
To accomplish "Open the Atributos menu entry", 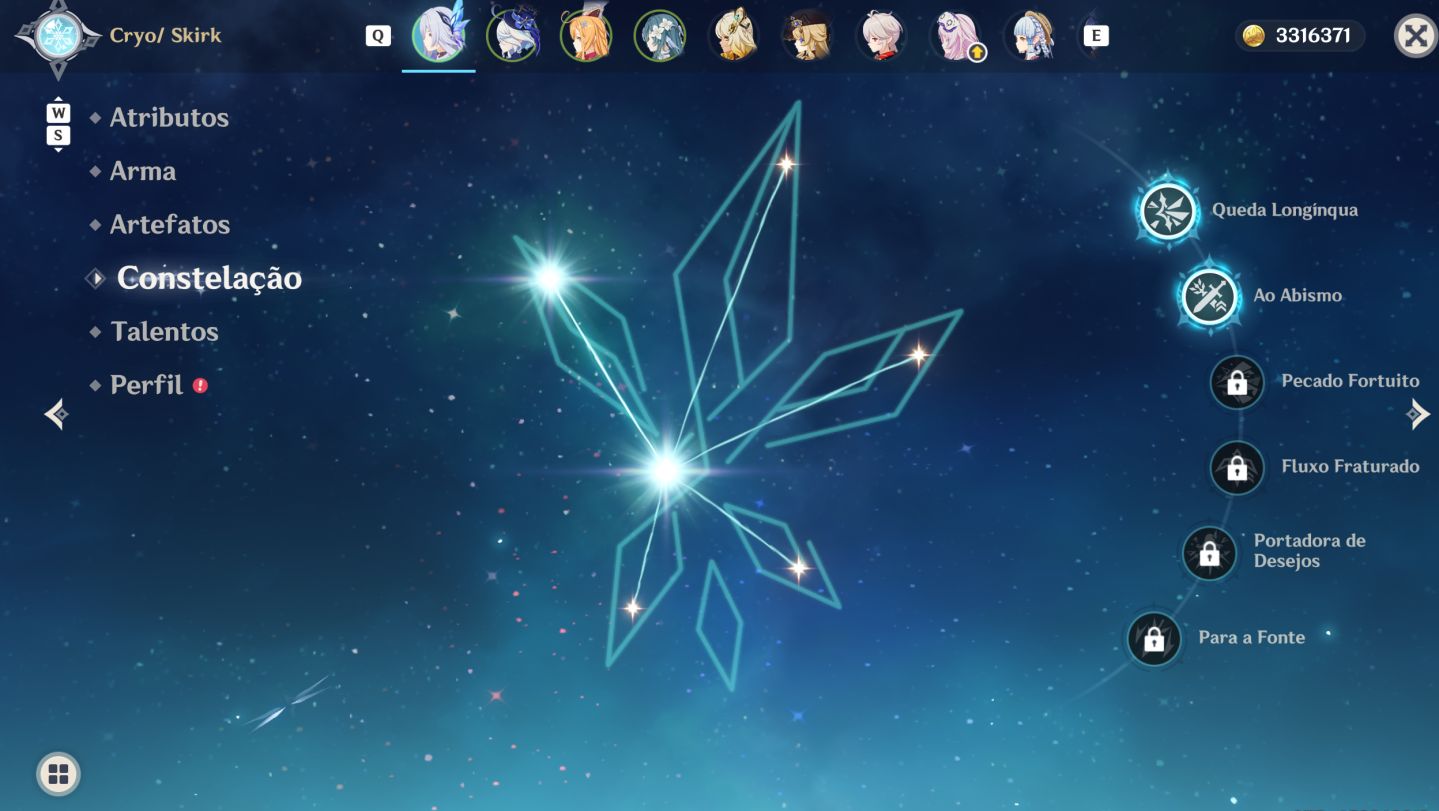I will point(169,117).
